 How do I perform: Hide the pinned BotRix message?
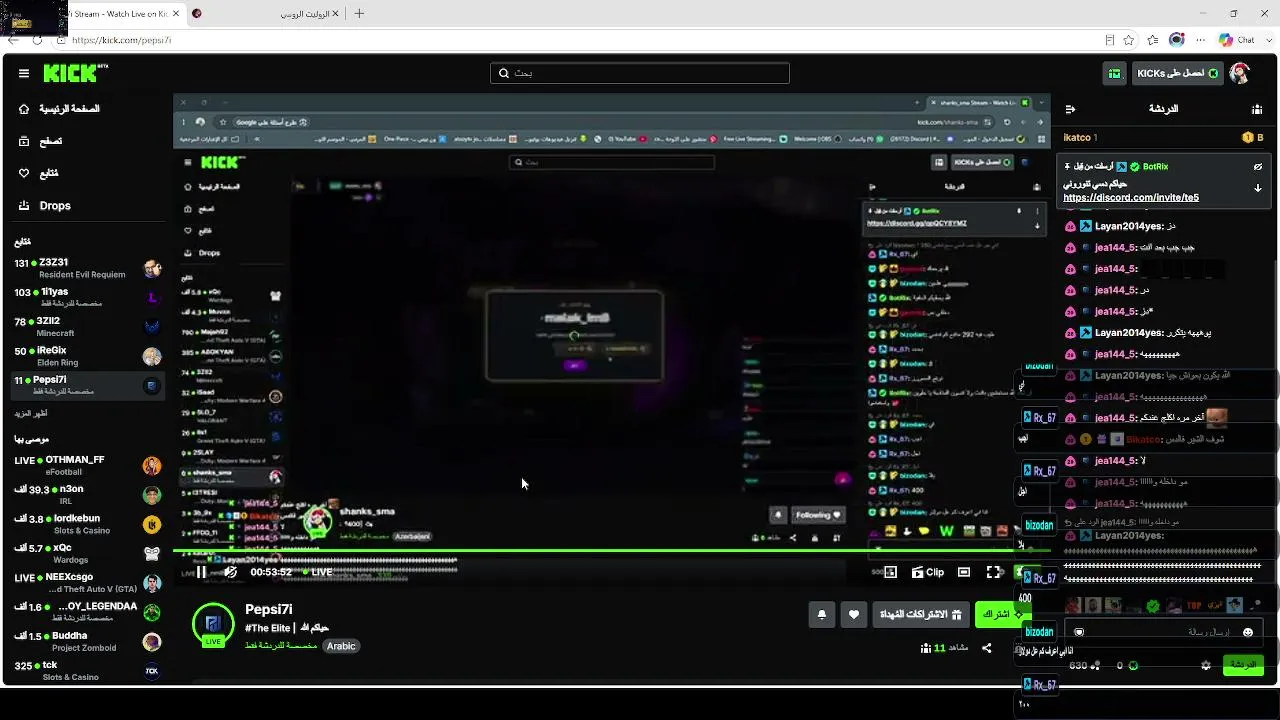tap(1258, 166)
